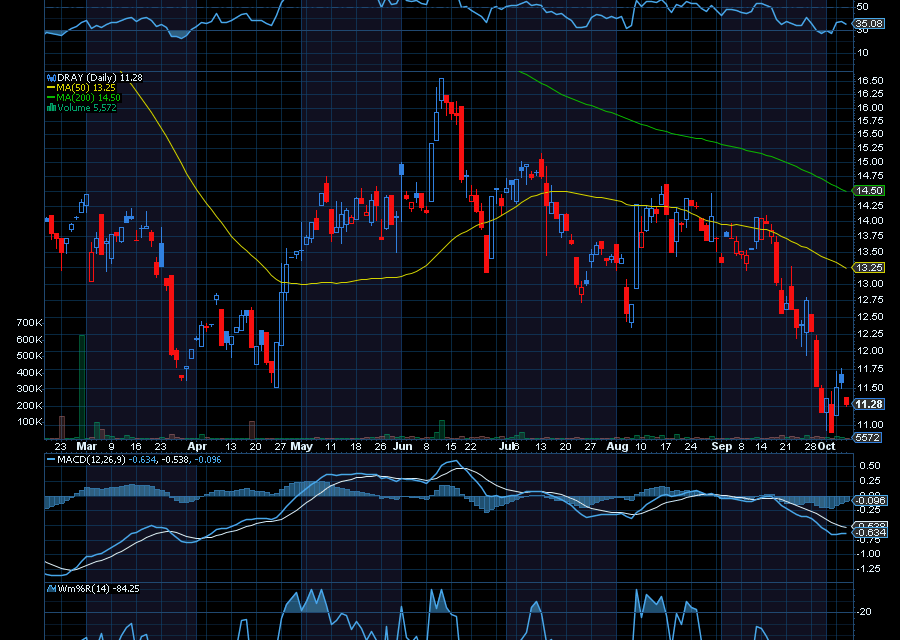Click the 700K volume axis label
900x640 pixels.
click(29, 323)
